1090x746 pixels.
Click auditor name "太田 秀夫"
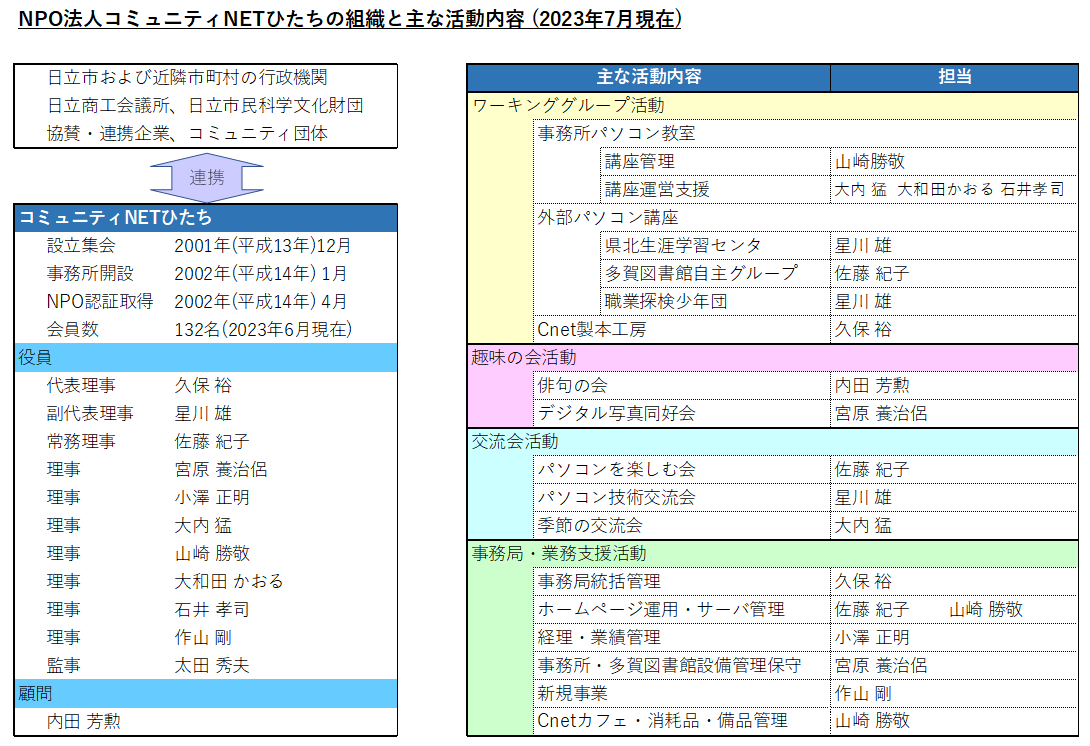click(x=212, y=665)
